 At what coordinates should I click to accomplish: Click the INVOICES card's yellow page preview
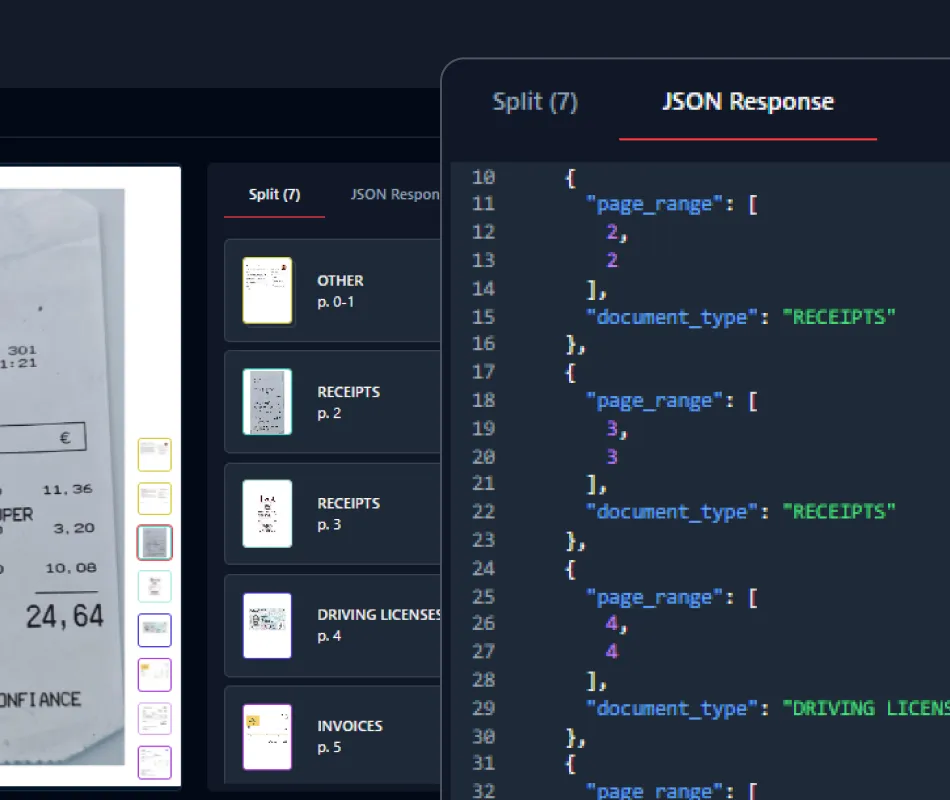coord(266,735)
